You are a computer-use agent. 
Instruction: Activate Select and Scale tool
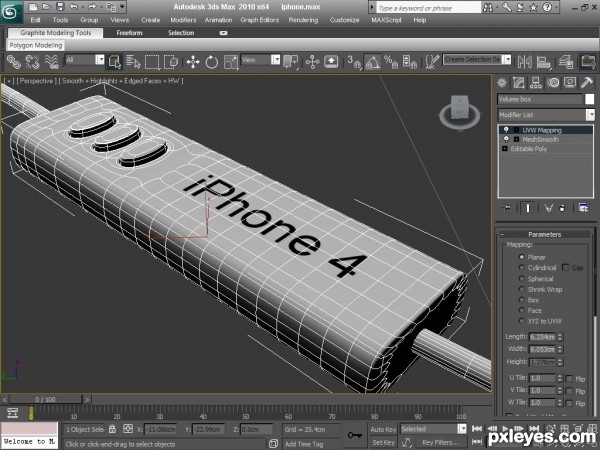click(231, 61)
